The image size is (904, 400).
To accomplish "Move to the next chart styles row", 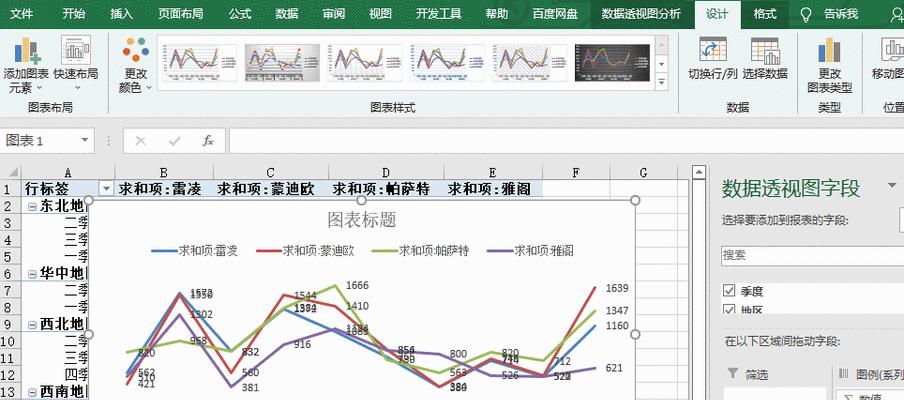I will point(662,63).
